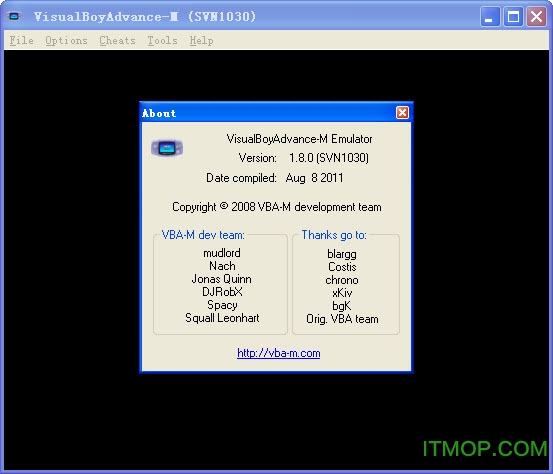553x474 pixels.
Task: Click the name mudlord in dev team
Action: [x=222, y=253]
